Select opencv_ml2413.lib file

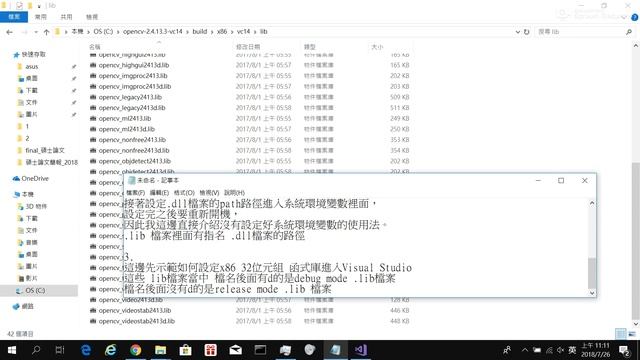coord(124,118)
